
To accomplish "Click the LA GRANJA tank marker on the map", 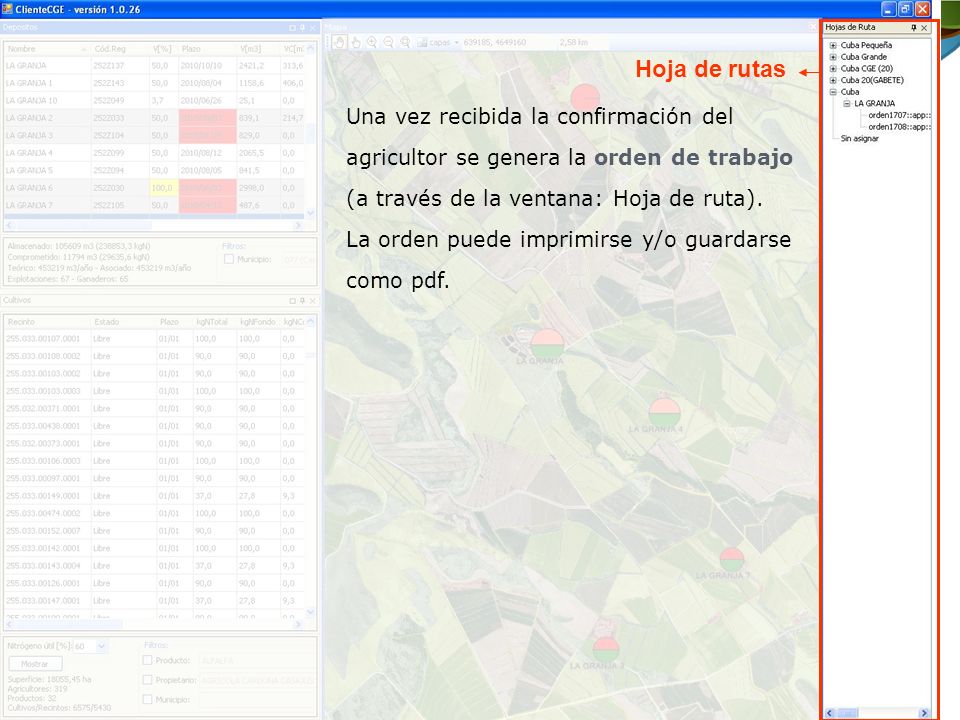I will (547, 344).
